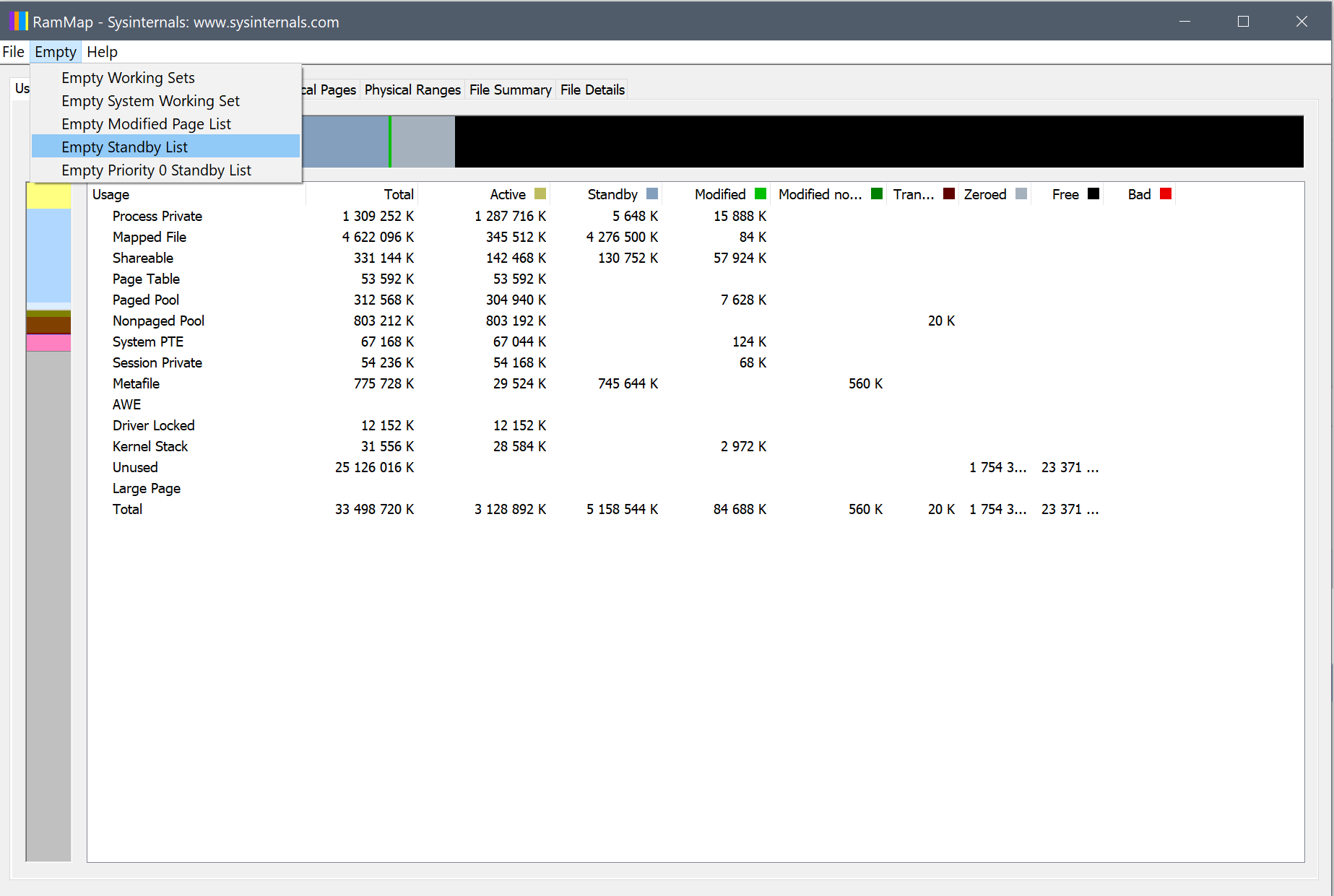Click the blue Standby segment of the memory bar
Viewport: 1334px width, 896px height.
345,142
